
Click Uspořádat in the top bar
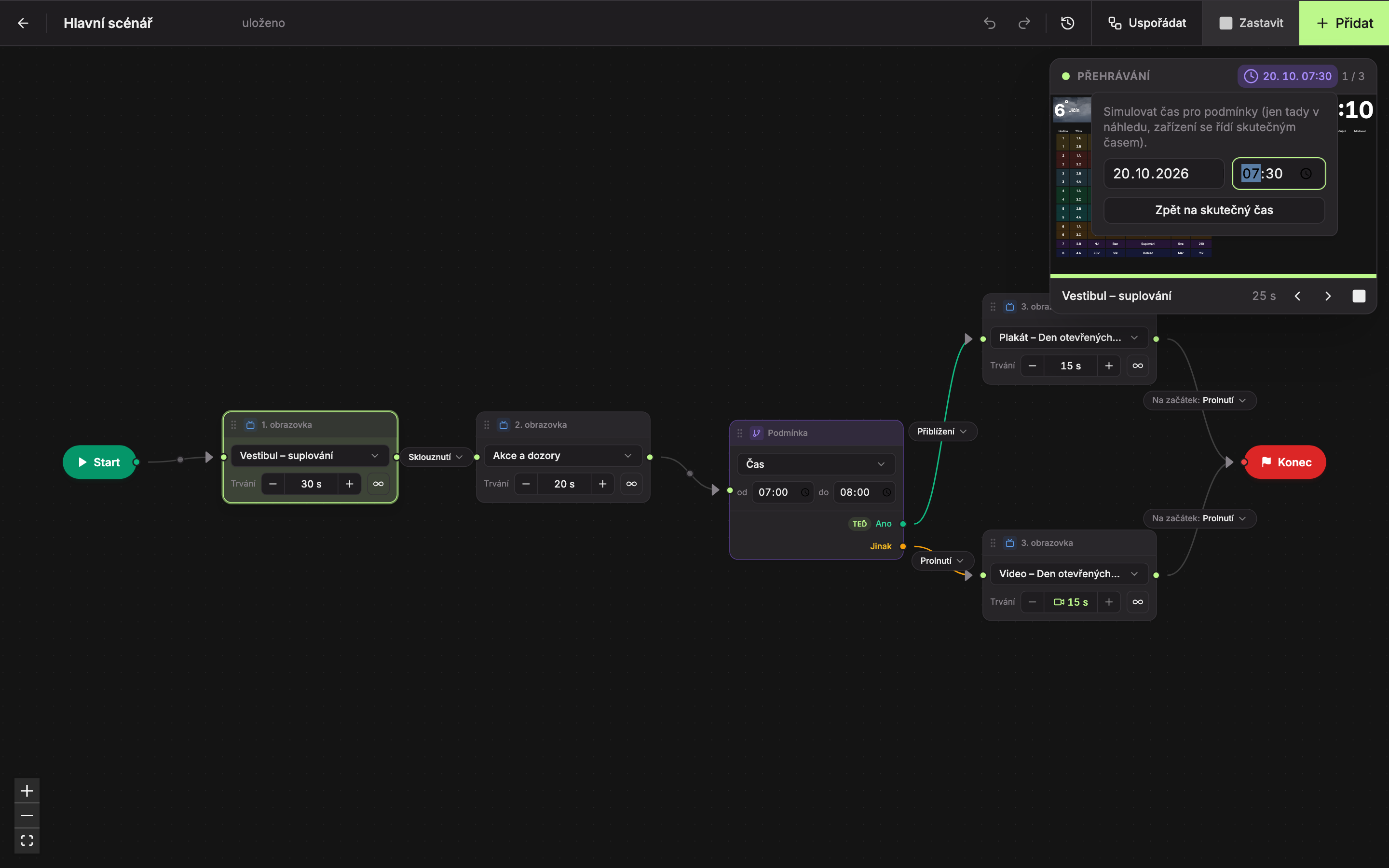click(1146, 23)
